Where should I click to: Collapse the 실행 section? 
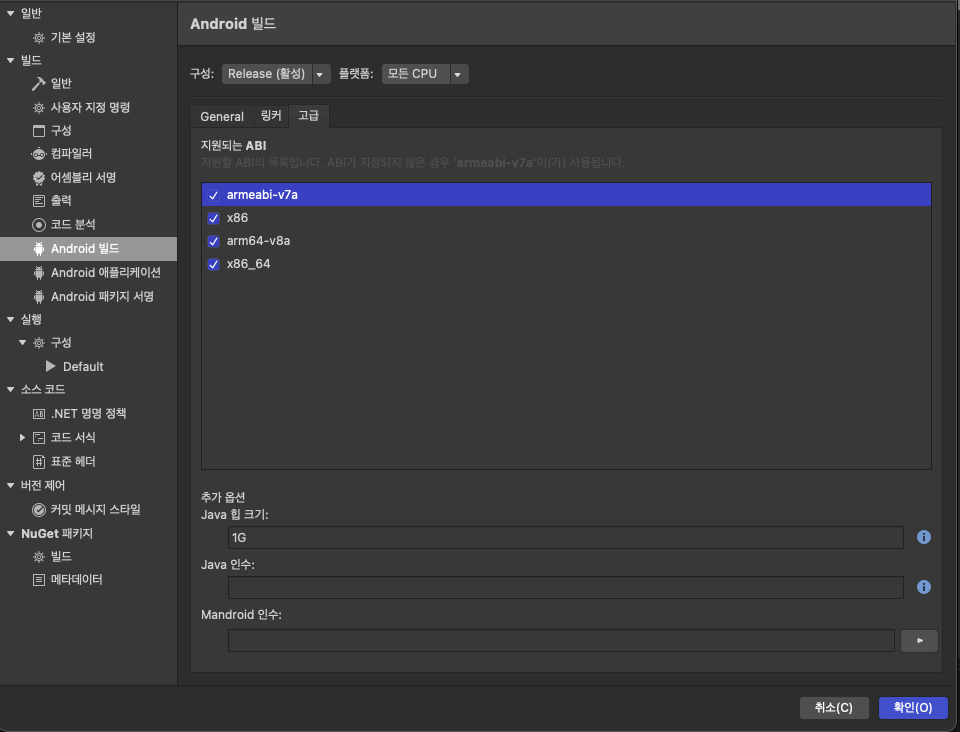coord(10,319)
